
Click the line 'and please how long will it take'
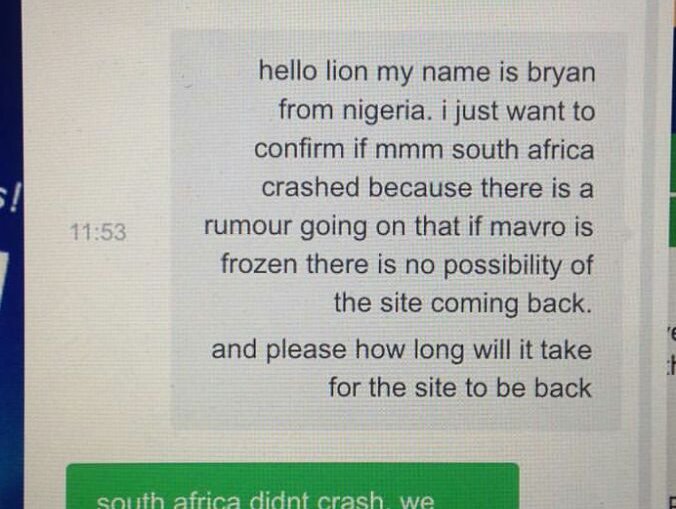pyautogui.click(x=401, y=350)
